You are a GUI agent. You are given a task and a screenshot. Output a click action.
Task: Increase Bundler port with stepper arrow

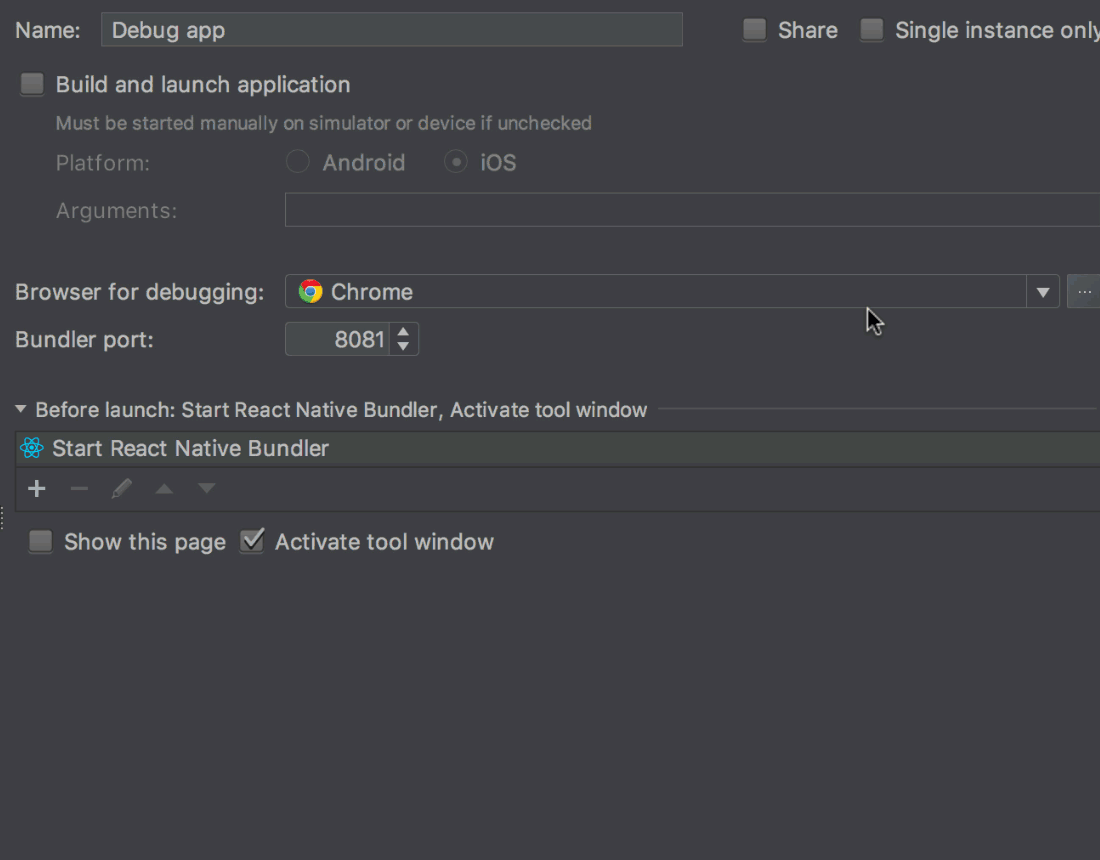click(x=403, y=332)
